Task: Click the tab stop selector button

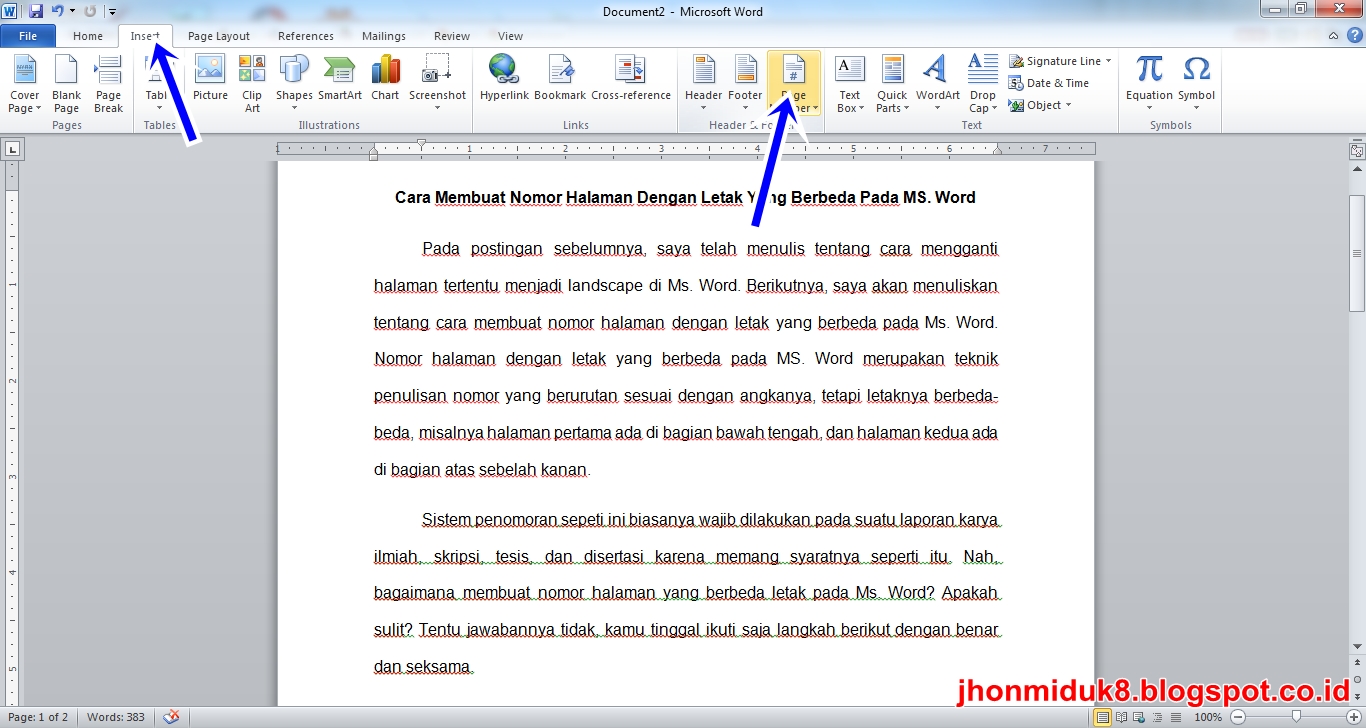Action: (12, 150)
